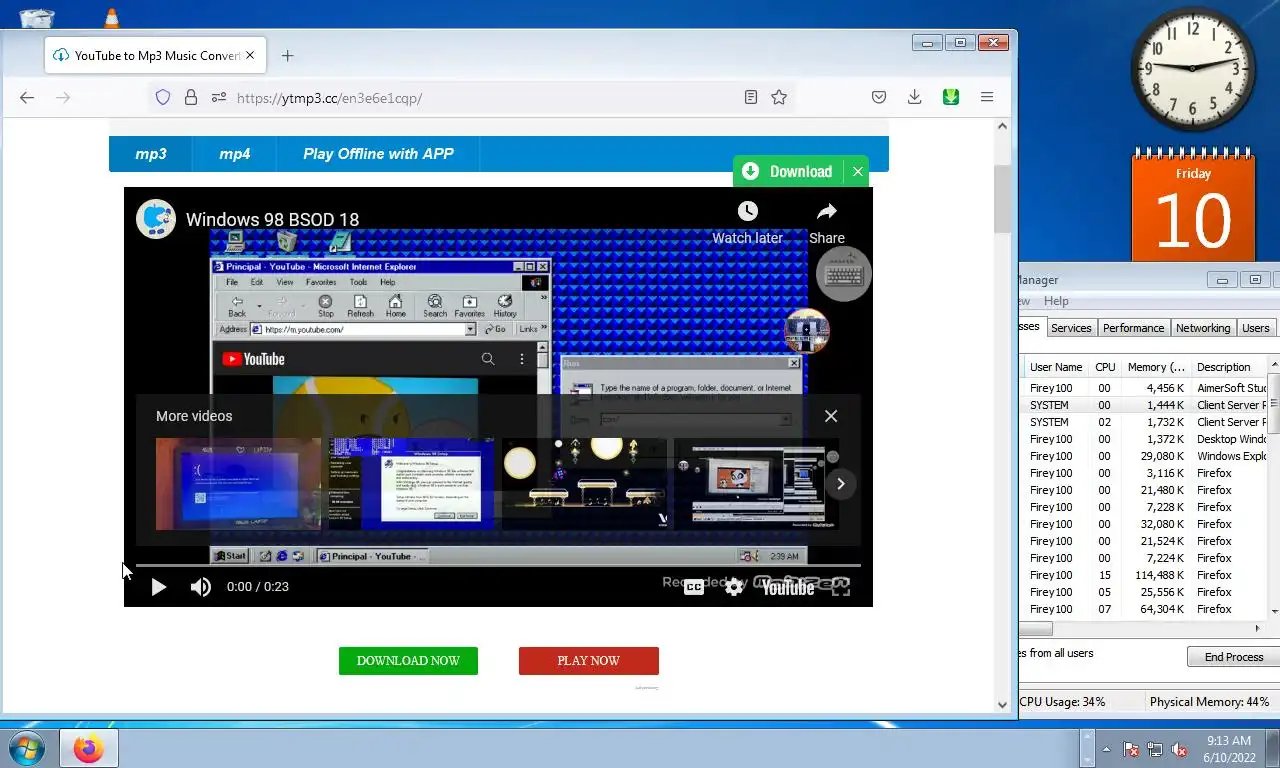Click Firefox taskbar button
This screenshot has width=1280, height=768.
89,748
